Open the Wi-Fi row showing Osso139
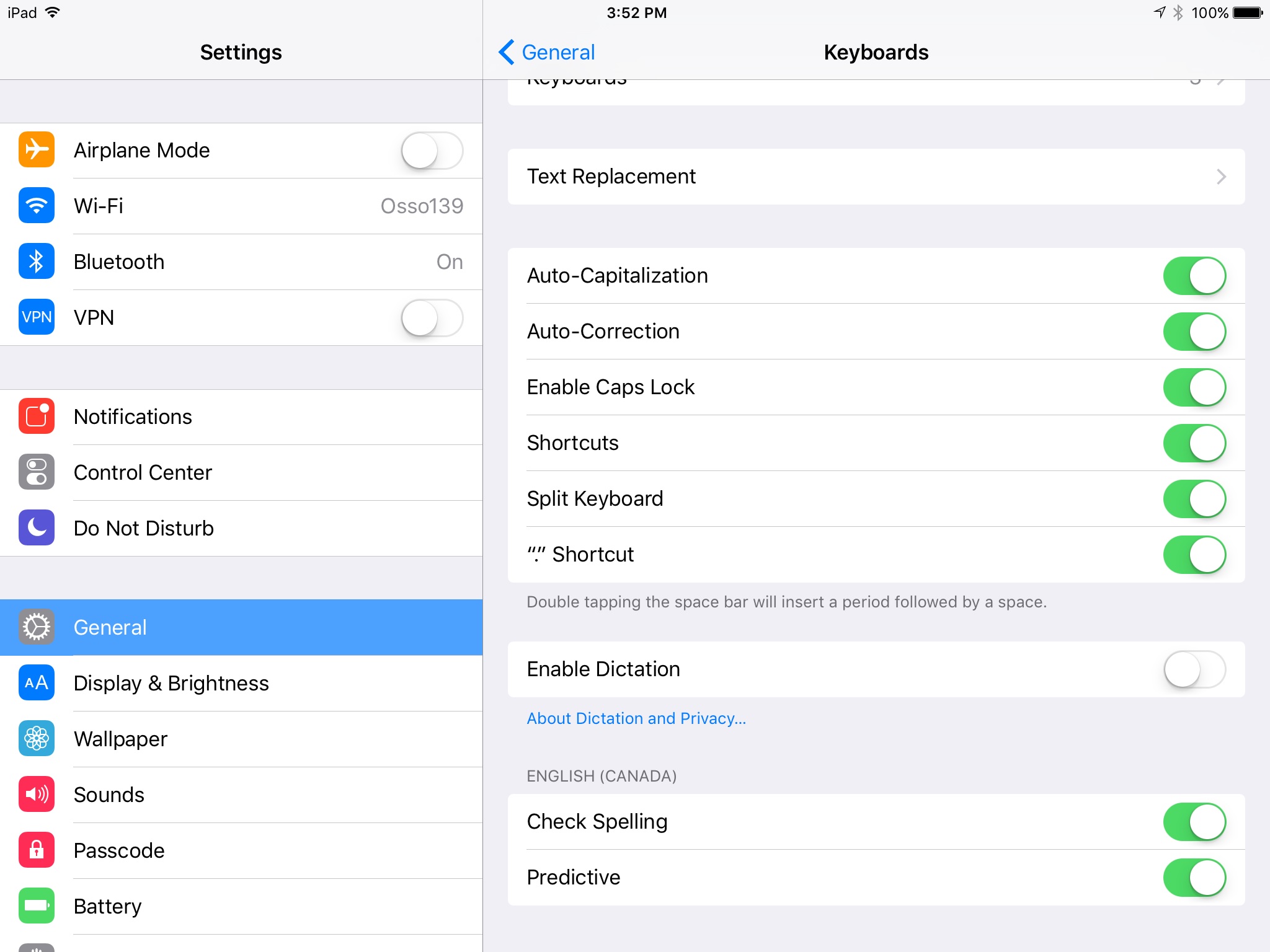Viewport: 1270px width, 952px height. coord(267,206)
